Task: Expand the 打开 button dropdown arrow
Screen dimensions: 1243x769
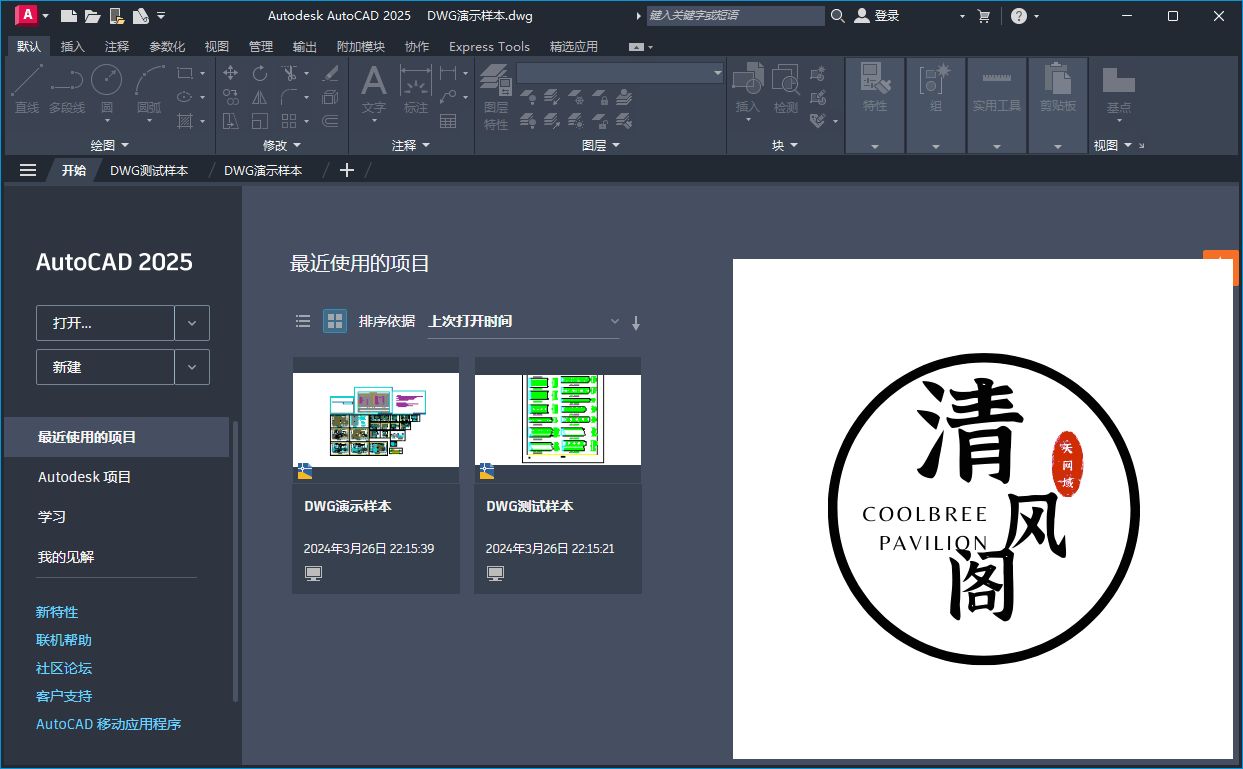Action: pyautogui.click(x=192, y=323)
